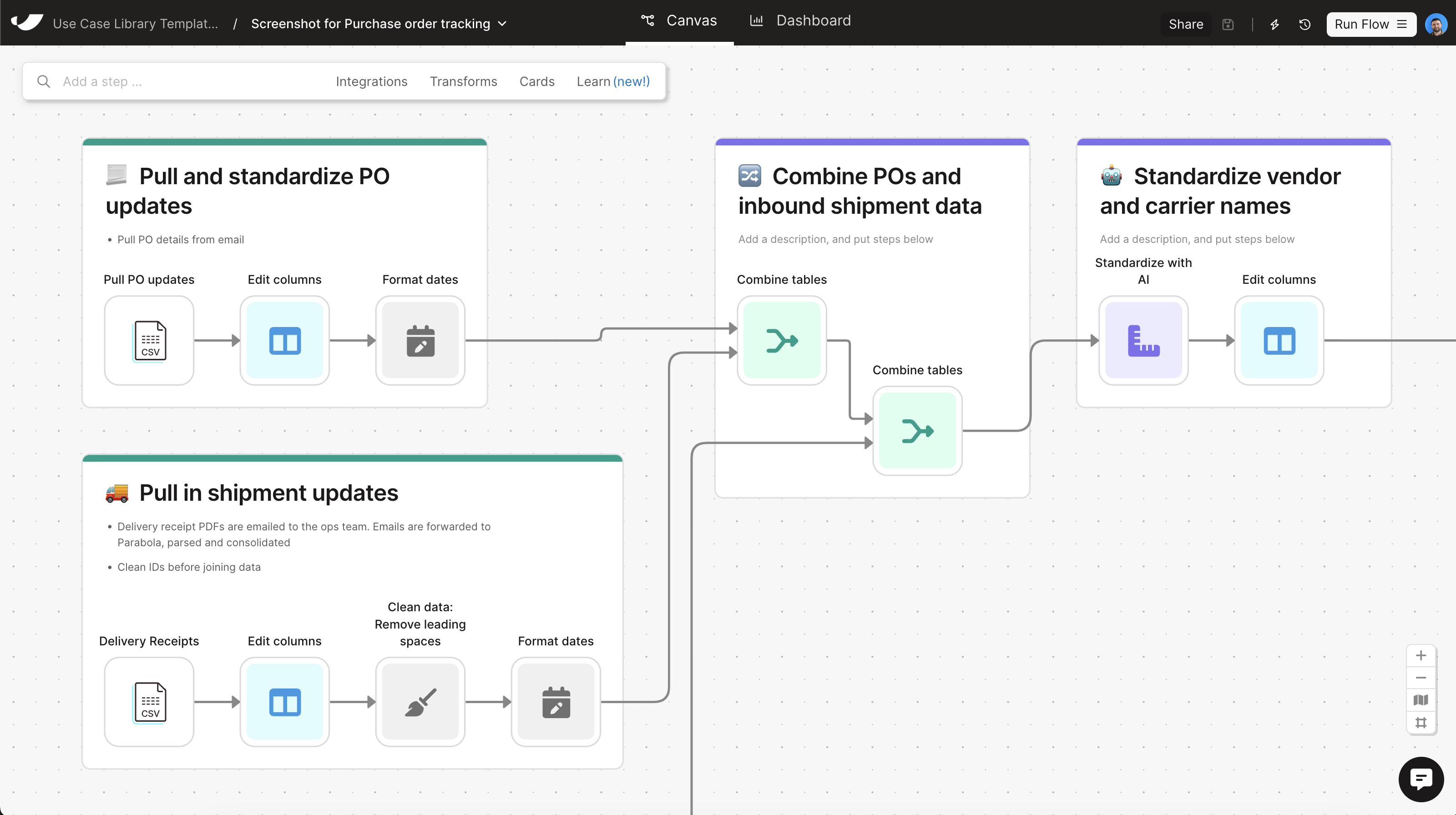Image resolution: width=1456 pixels, height=815 pixels.
Task: Zoom in with the plus button
Action: pos(1421,656)
